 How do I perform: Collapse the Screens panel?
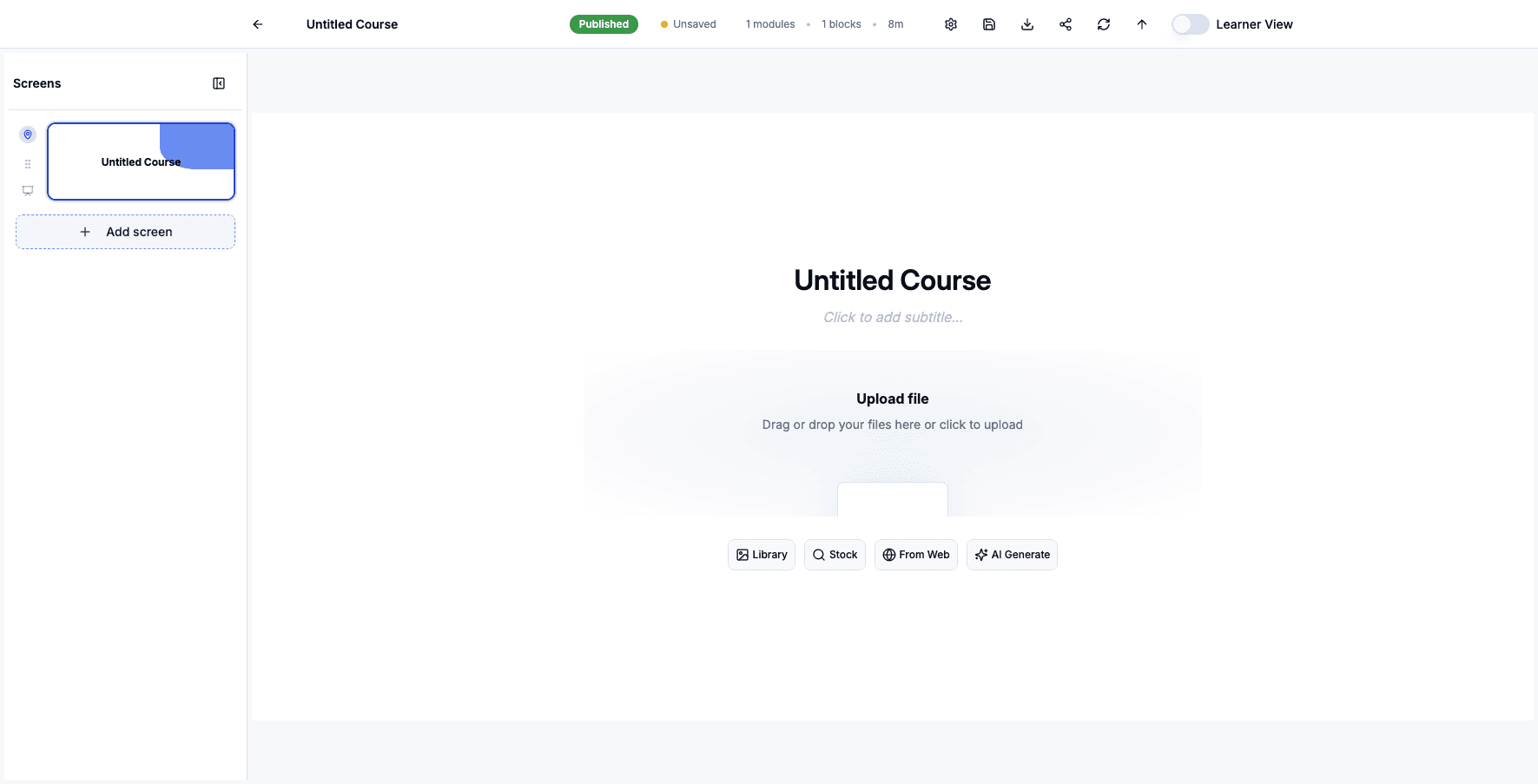tap(218, 82)
